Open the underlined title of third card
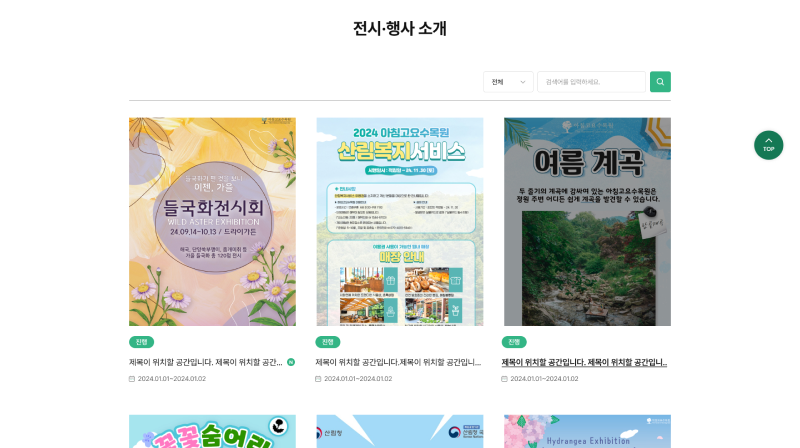The image size is (800, 448). (584, 362)
